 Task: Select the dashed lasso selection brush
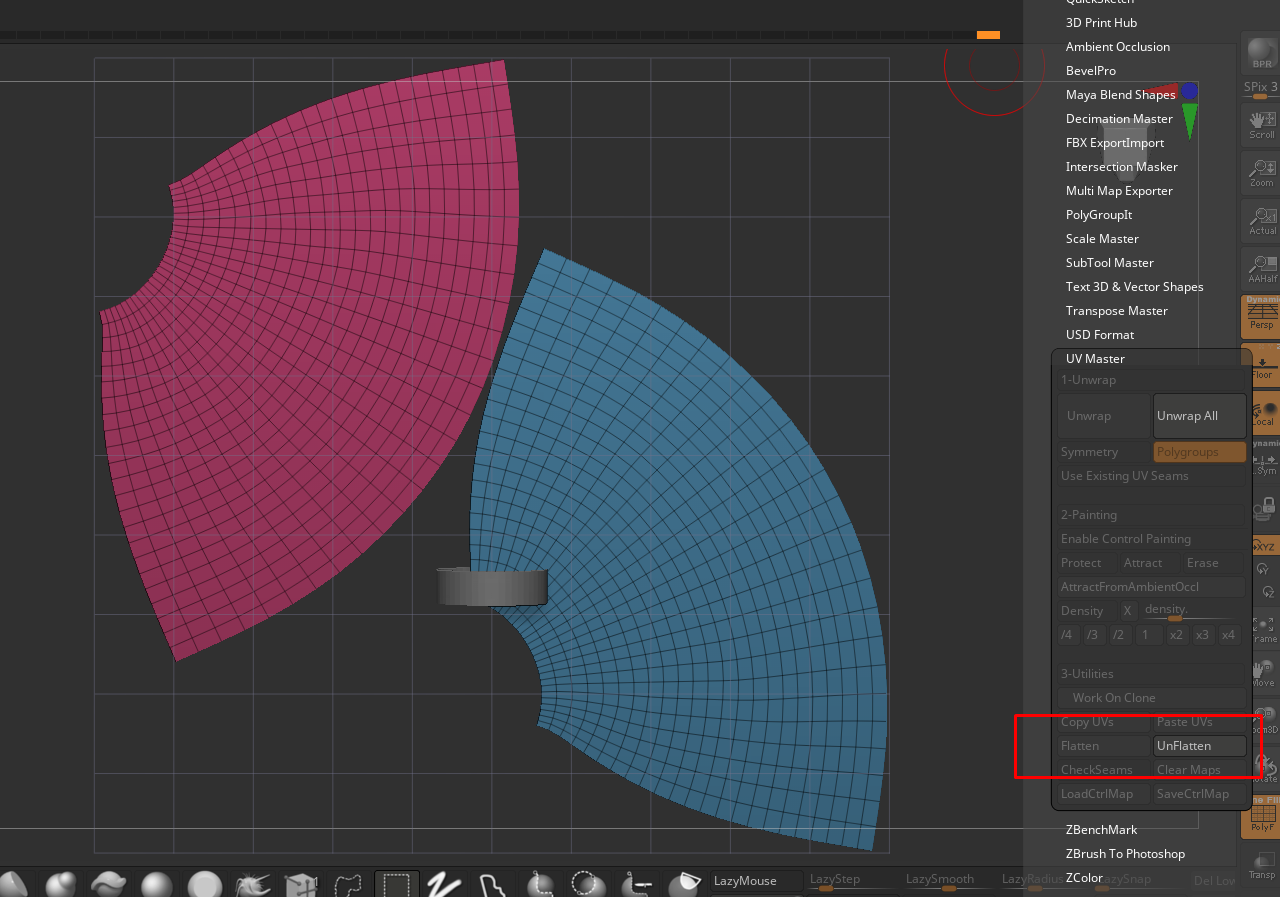pos(349,886)
